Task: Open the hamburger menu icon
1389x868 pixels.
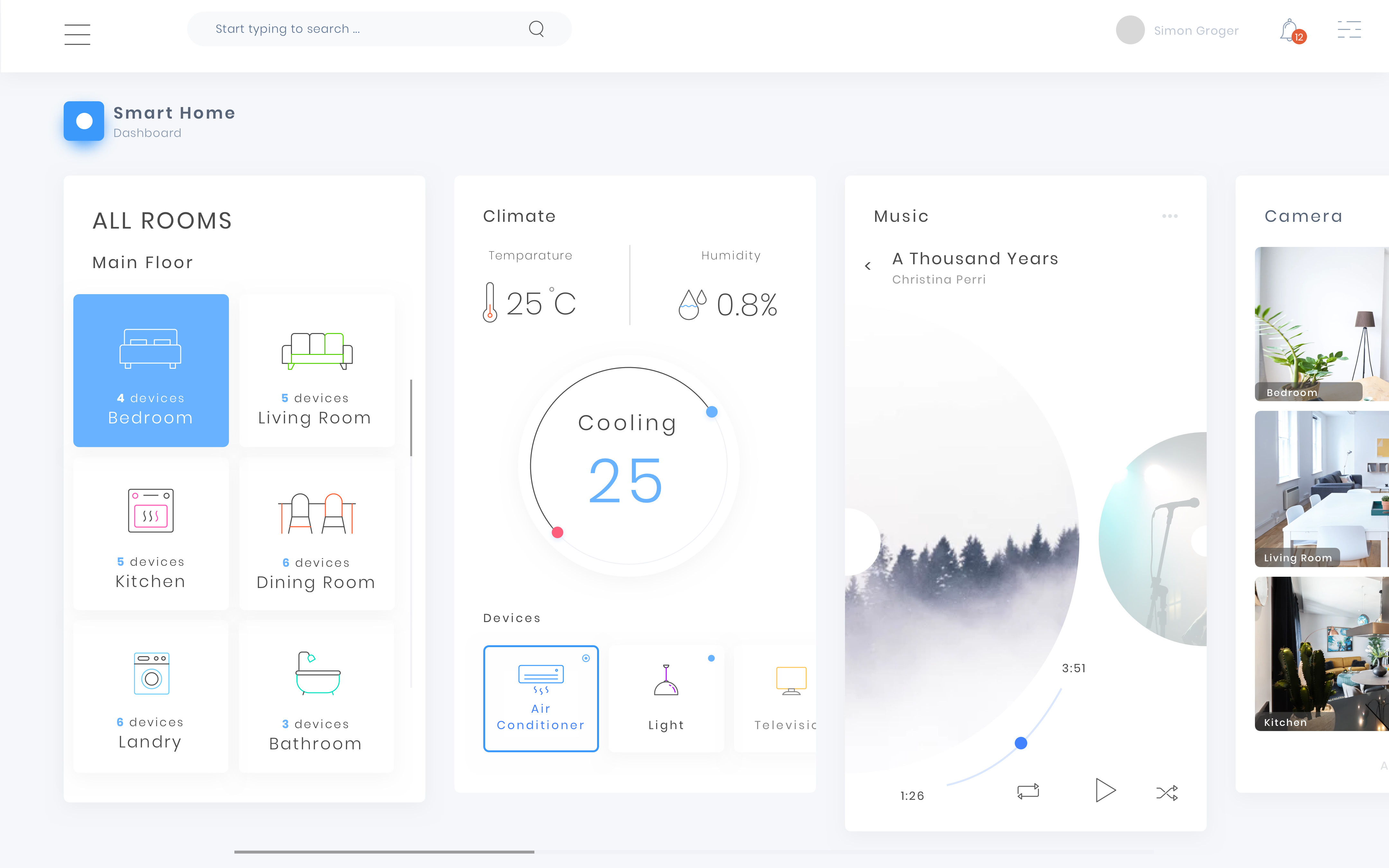Action: pos(77,34)
